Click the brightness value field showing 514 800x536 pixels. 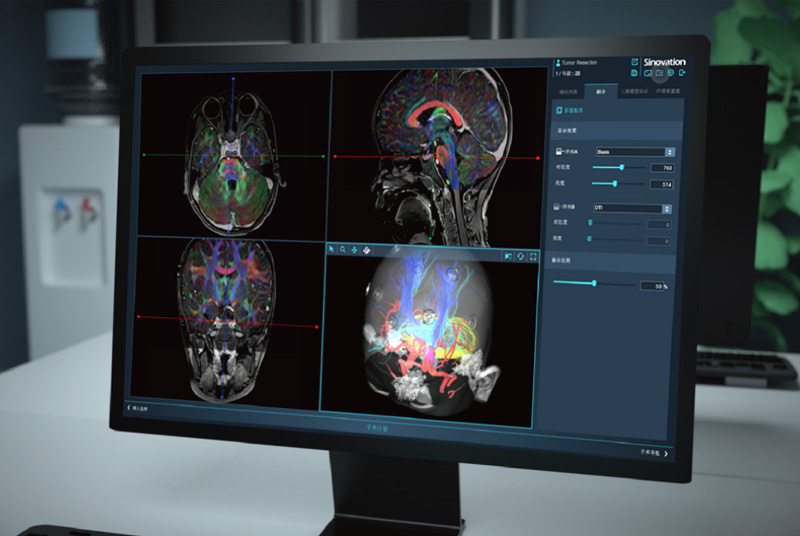[662, 185]
